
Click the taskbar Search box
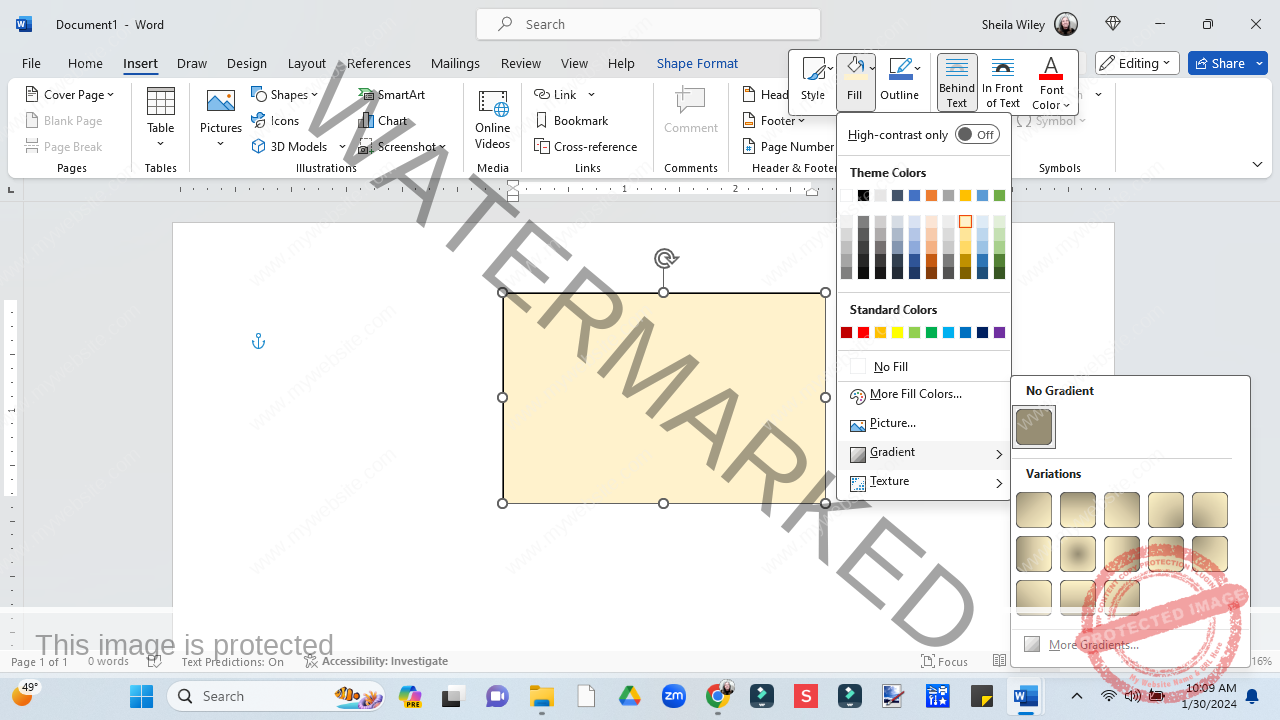click(x=277, y=696)
